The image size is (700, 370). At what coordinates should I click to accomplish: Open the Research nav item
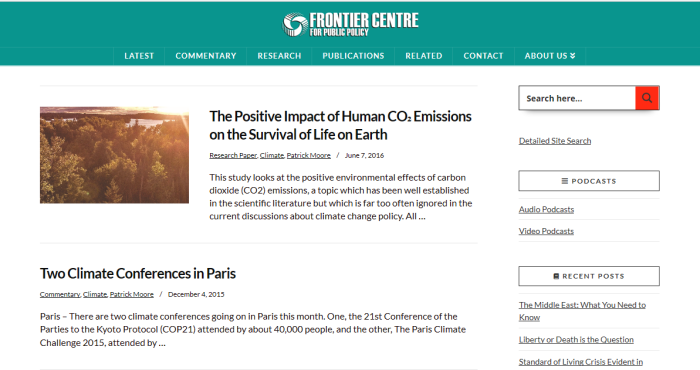[x=279, y=56]
